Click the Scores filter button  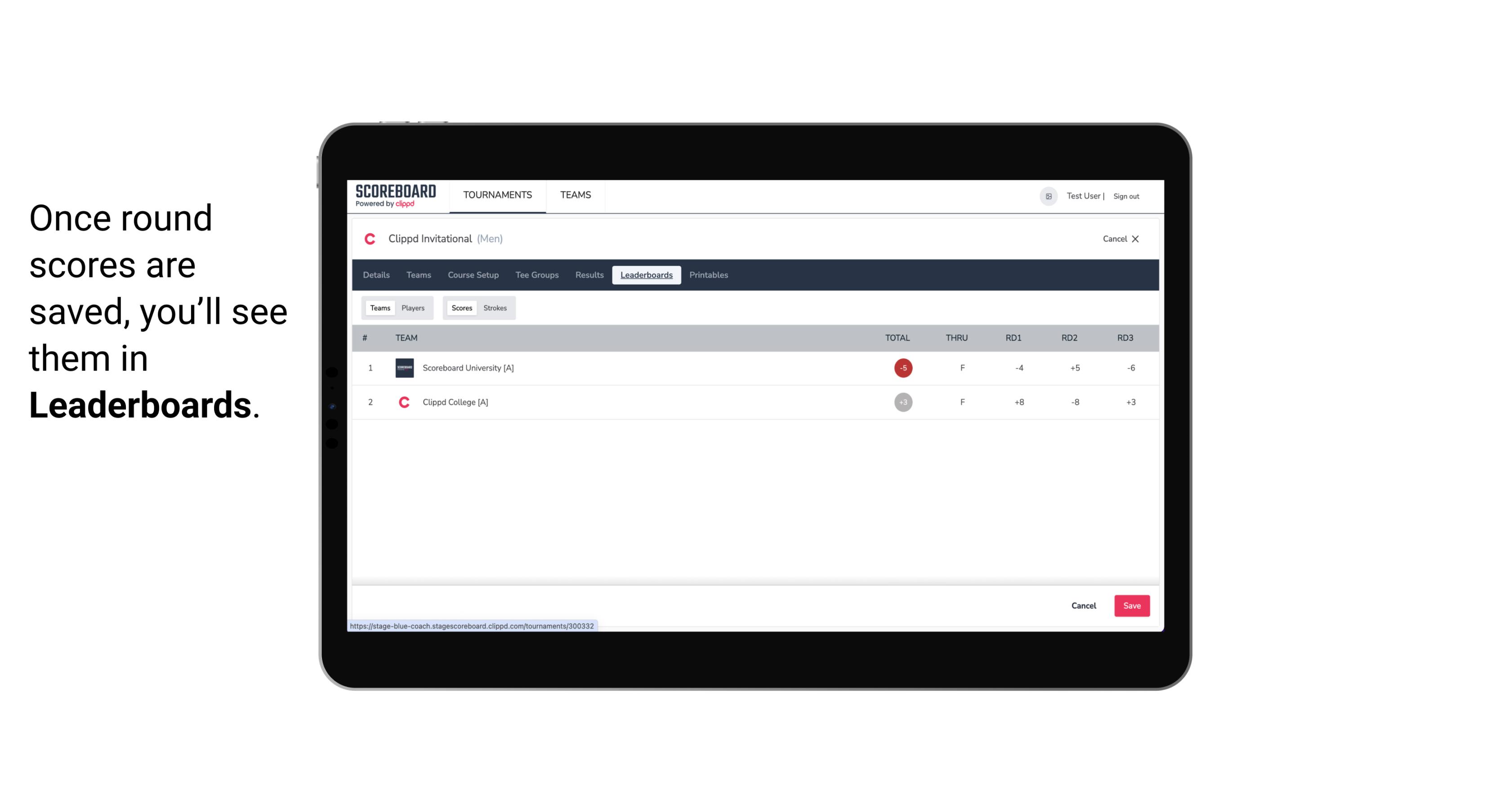(461, 308)
